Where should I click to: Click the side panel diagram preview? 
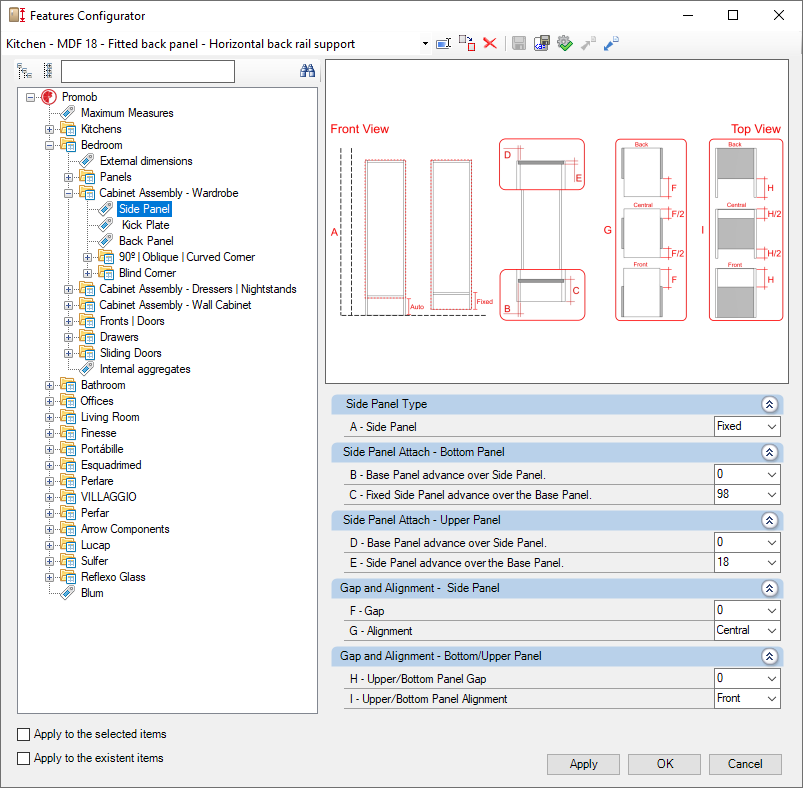[x=557, y=222]
